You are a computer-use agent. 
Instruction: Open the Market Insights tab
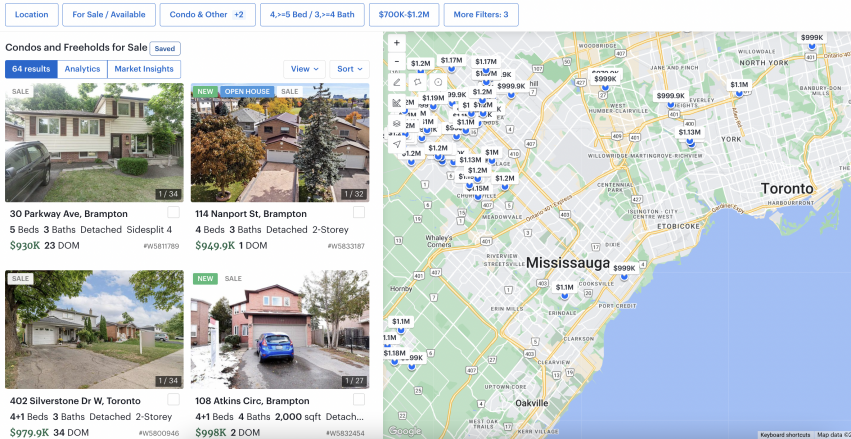[x=144, y=69]
